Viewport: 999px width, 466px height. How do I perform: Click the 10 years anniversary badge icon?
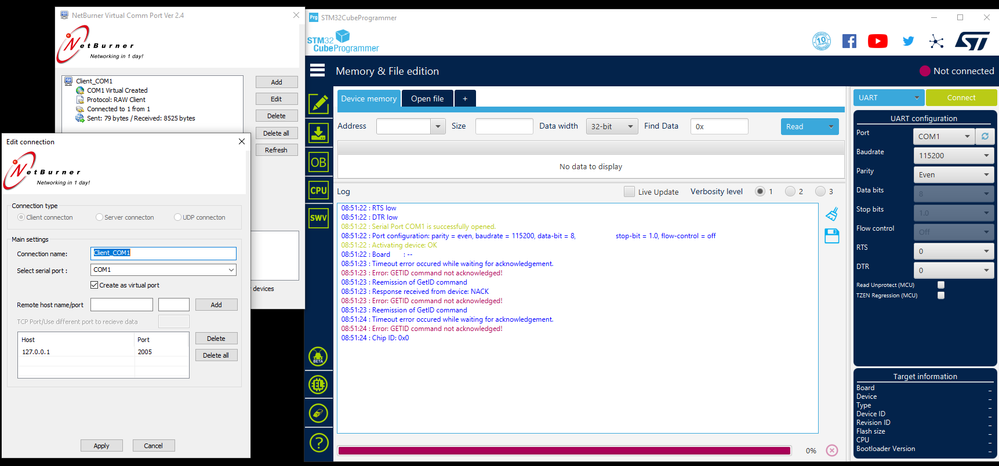821,41
